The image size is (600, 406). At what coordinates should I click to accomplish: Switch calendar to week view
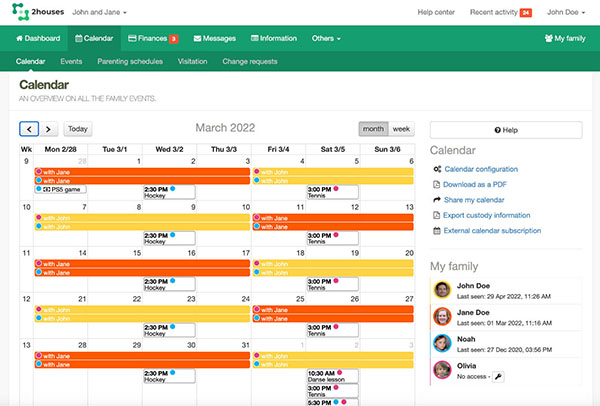(x=401, y=129)
